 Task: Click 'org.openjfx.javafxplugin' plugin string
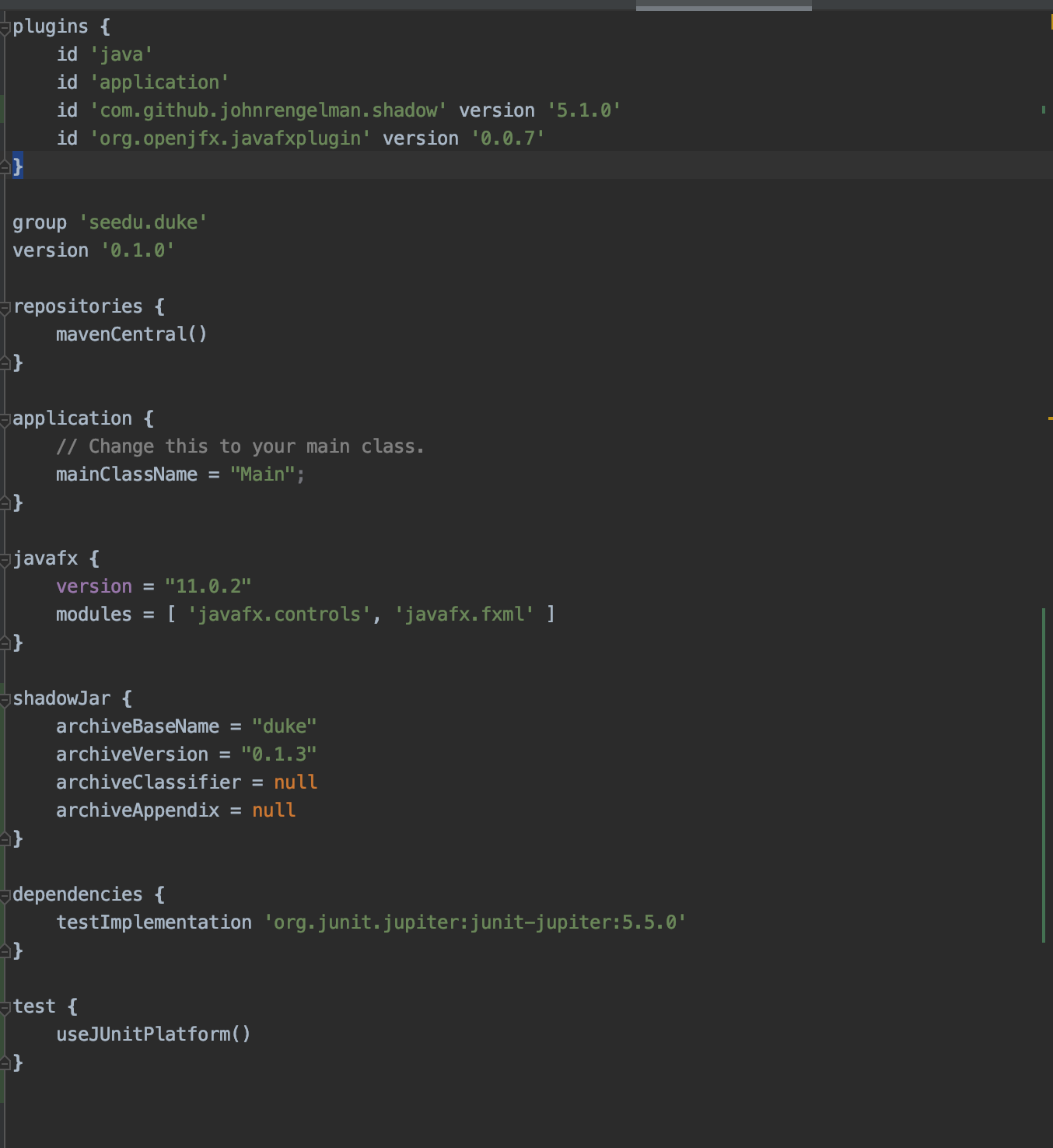point(230,138)
